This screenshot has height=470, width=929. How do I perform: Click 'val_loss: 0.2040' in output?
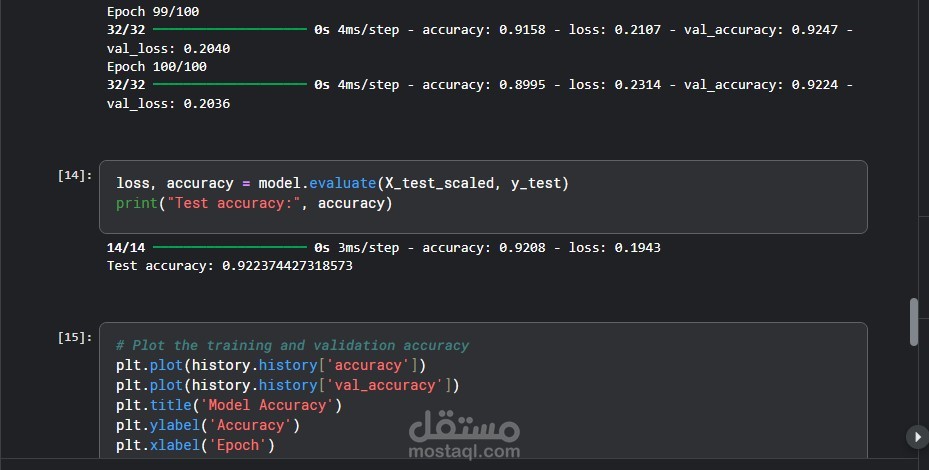click(168, 48)
